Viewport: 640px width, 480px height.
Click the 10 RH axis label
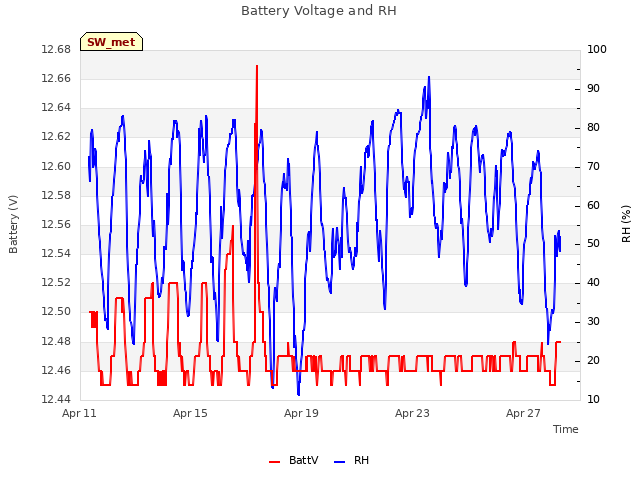593,399
